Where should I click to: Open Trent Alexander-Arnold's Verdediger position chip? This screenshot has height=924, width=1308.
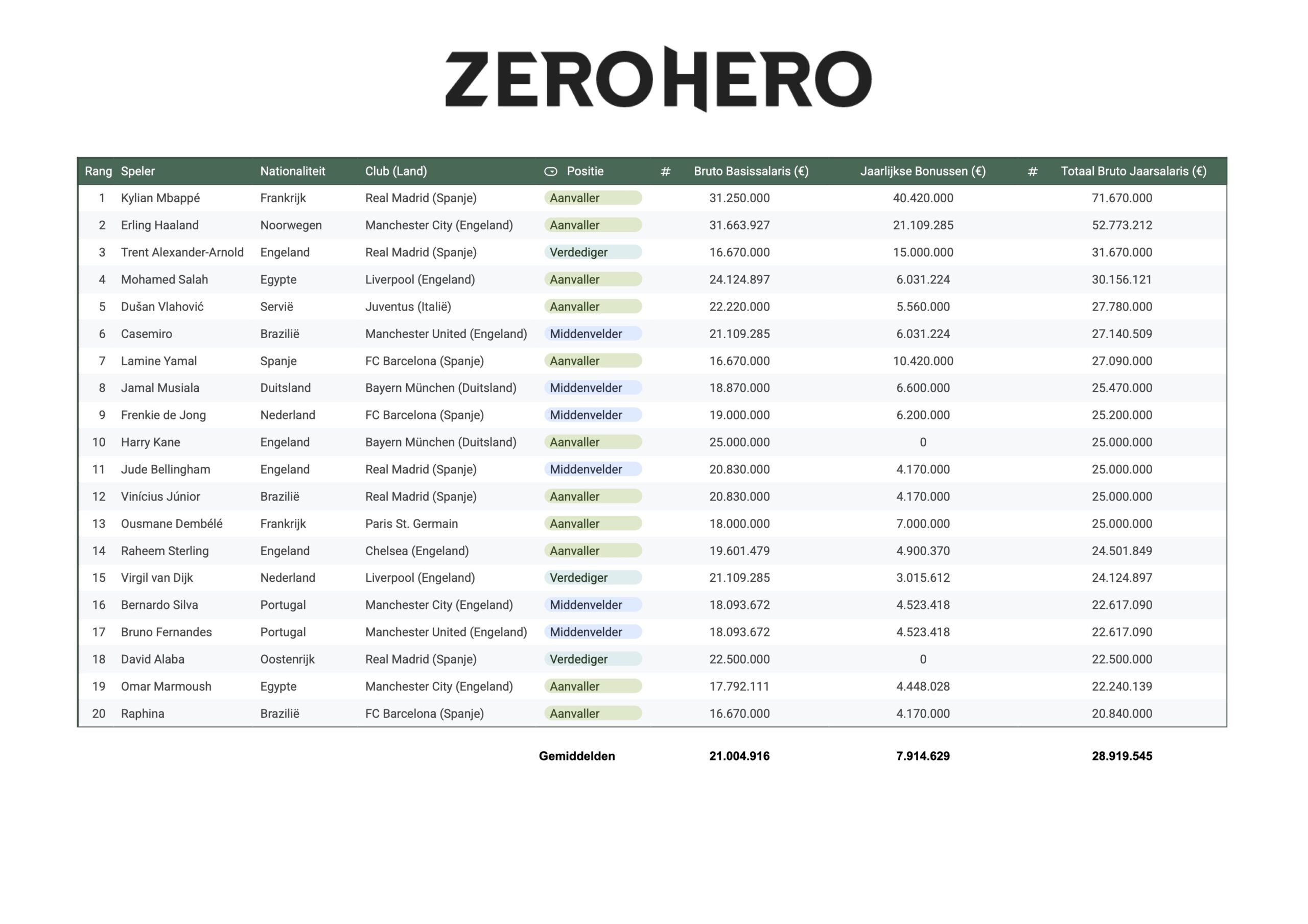click(x=593, y=252)
